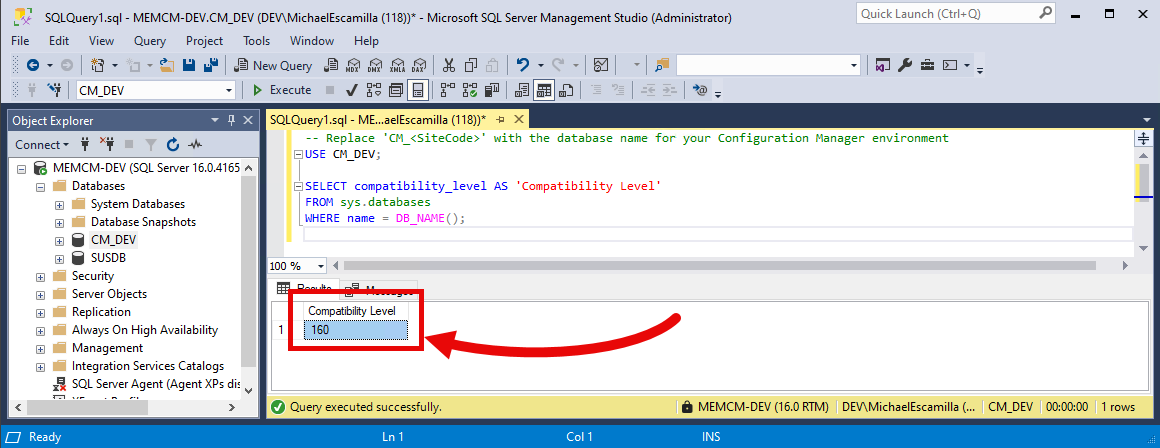Open the properties wrench icon
Image resolution: width=1160 pixels, height=448 pixels.
(x=905, y=65)
